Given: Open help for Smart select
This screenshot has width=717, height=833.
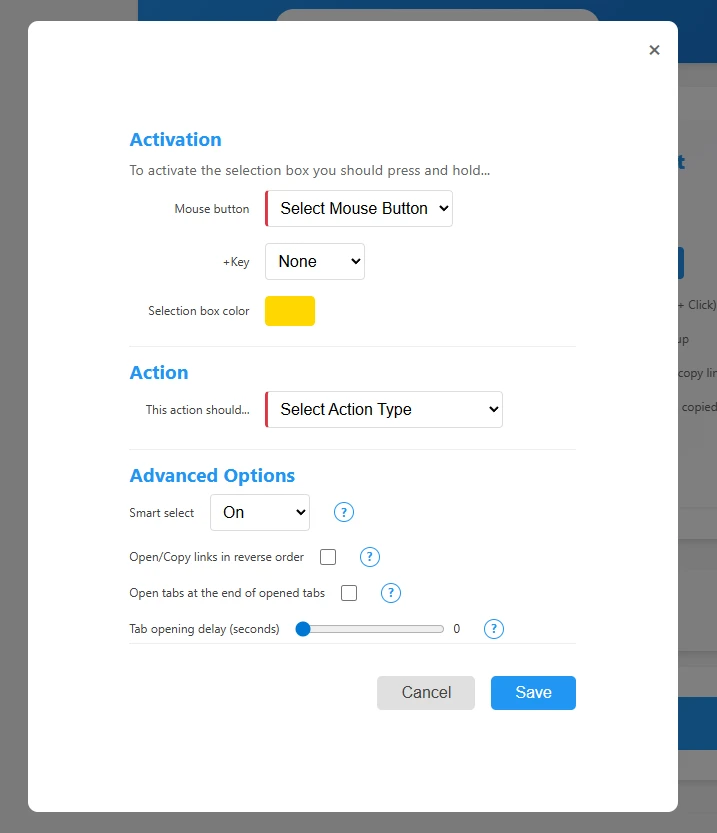Looking at the screenshot, I should [344, 512].
